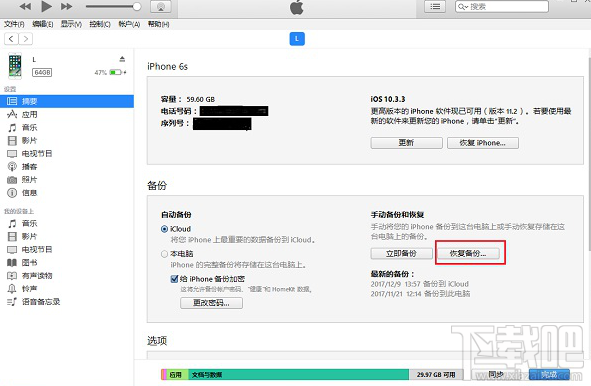
Task: Click the 29.97 GB 可用 storage segment
Action: pos(436,375)
